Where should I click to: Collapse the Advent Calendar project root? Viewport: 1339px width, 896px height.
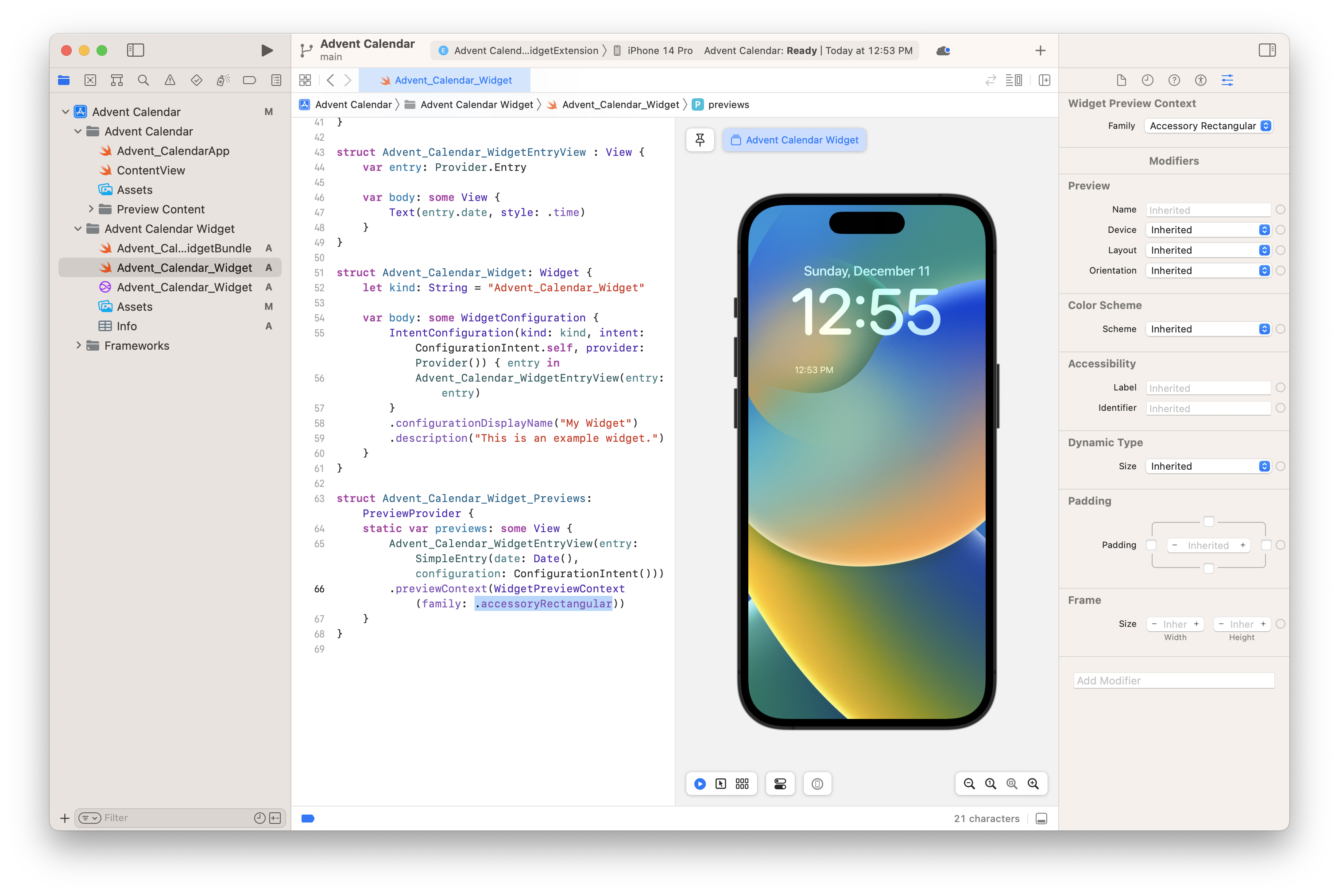[65, 112]
